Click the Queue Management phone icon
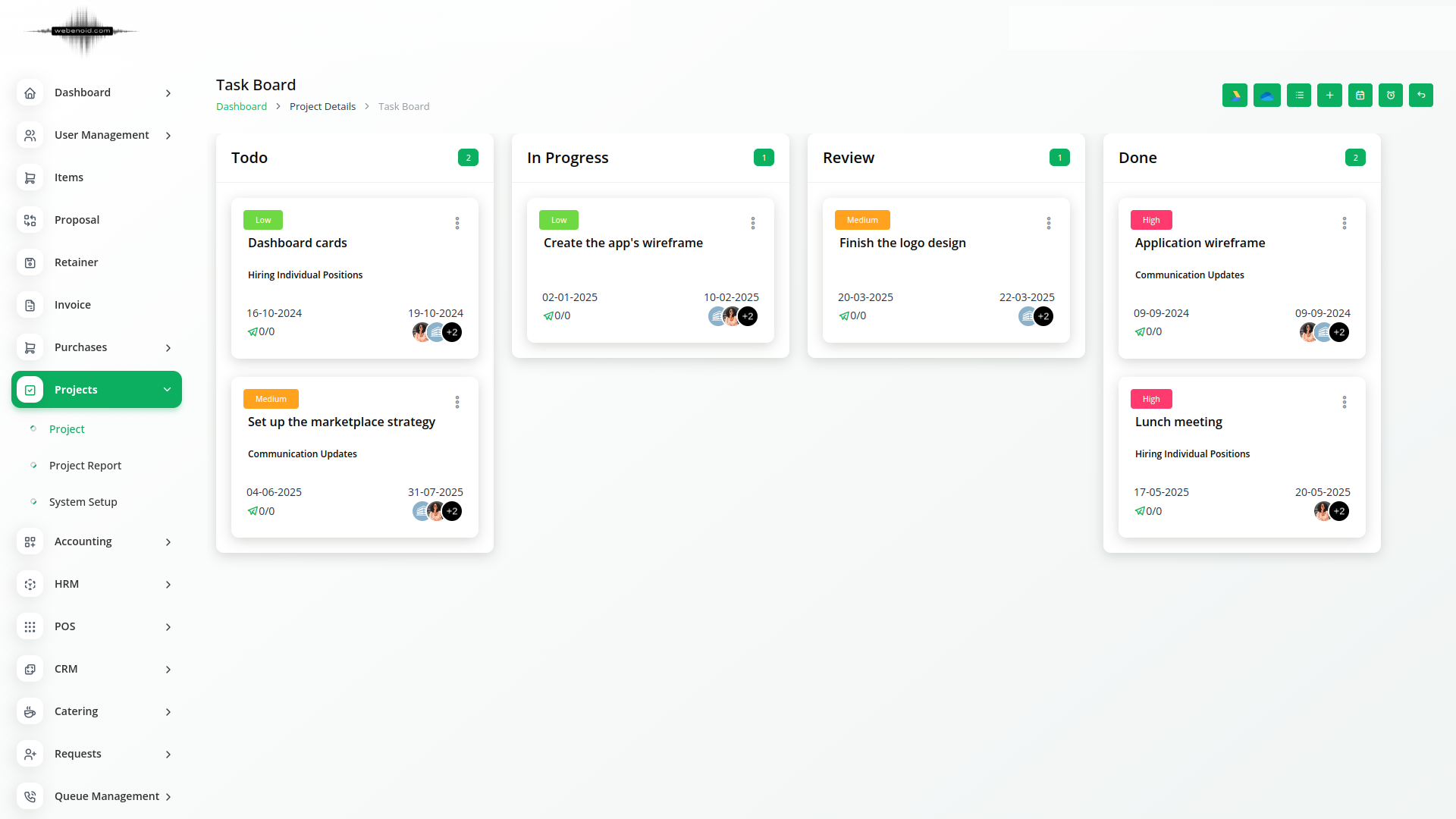This screenshot has width=1456, height=819. click(x=30, y=796)
